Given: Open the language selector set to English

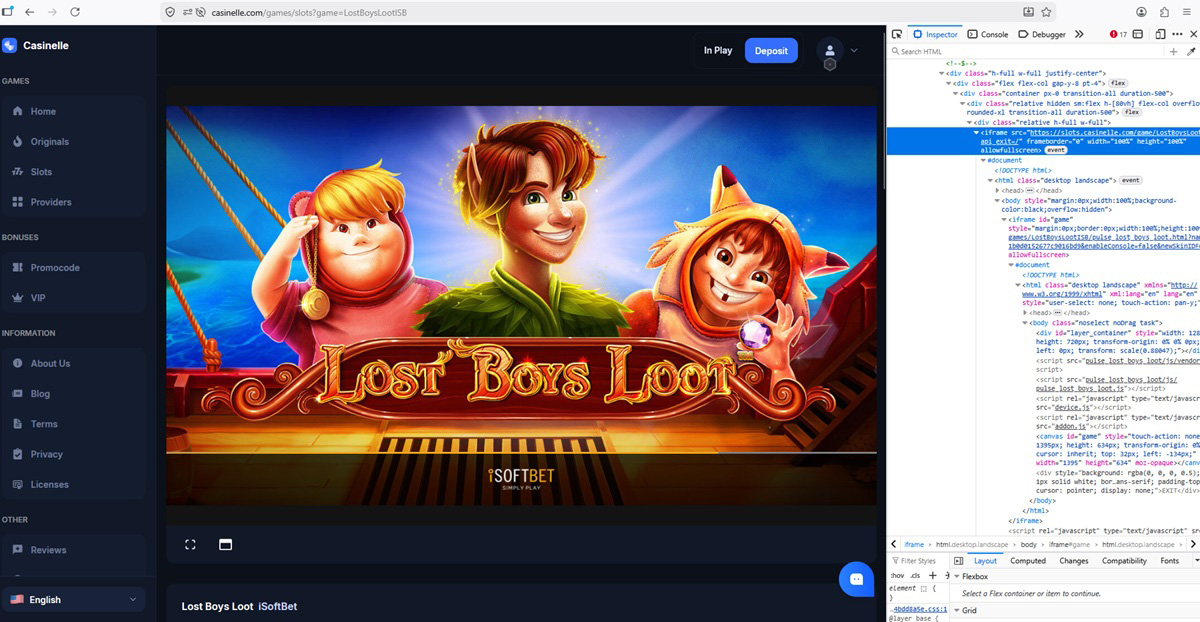Looking at the screenshot, I should point(72,599).
